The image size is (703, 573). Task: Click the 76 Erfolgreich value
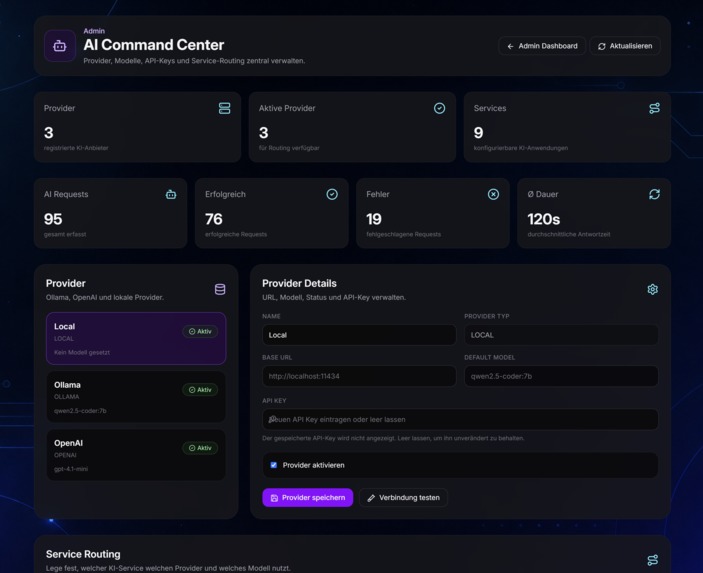pos(214,219)
